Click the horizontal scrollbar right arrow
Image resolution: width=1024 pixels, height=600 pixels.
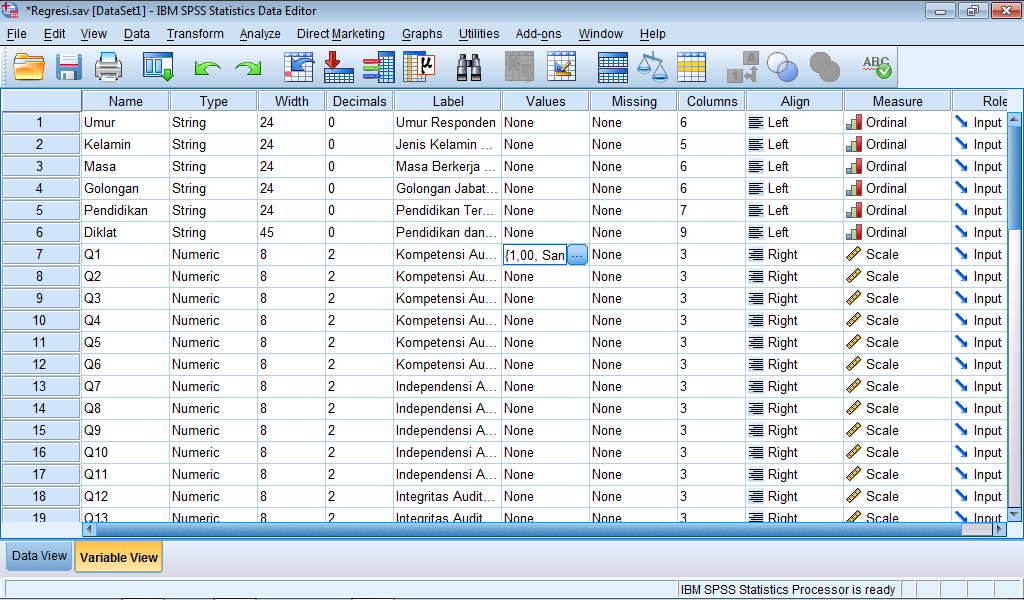click(x=1000, y=529)
